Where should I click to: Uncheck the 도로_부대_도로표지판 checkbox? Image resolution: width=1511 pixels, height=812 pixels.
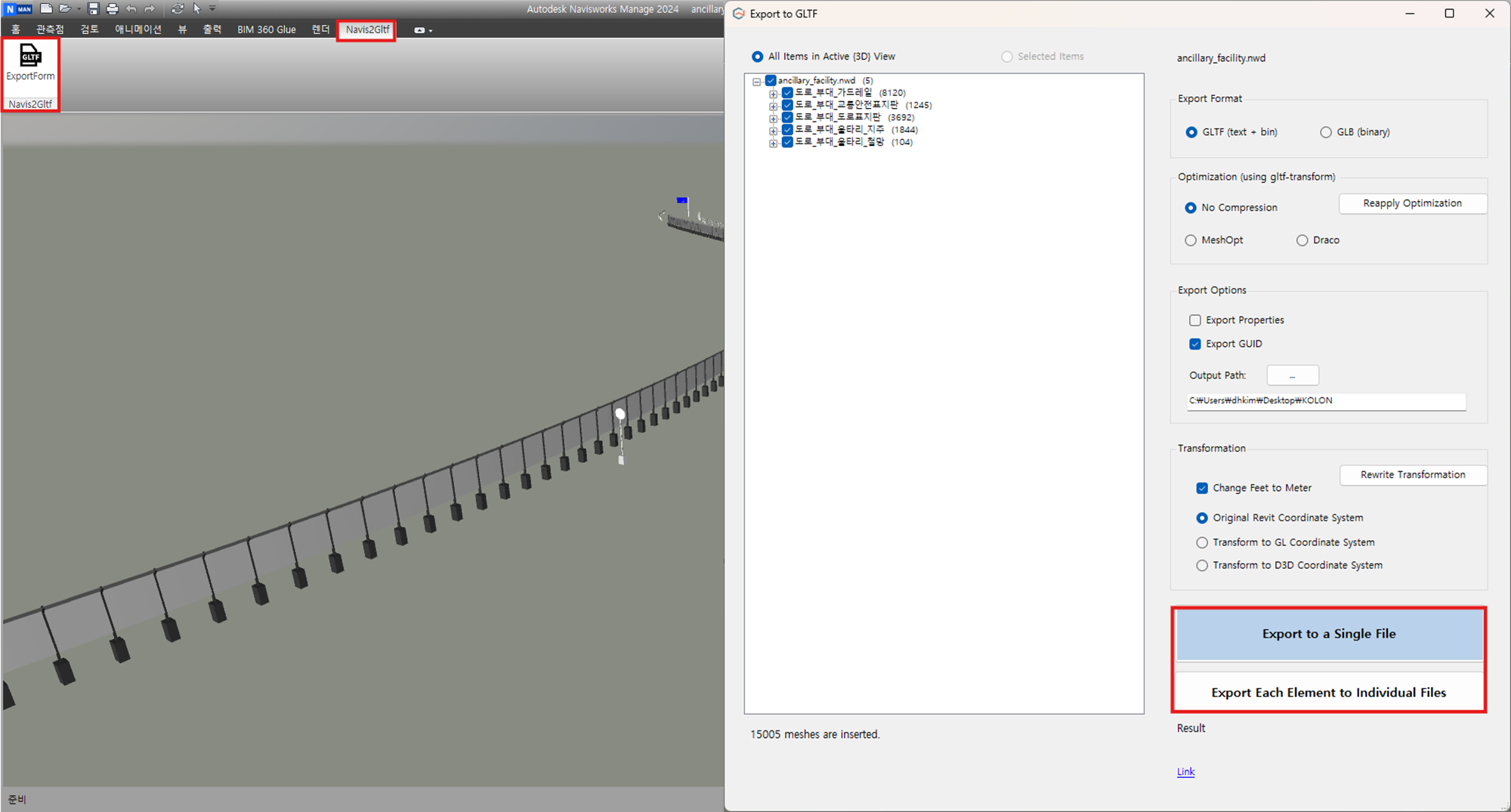(x=787, y=117)
